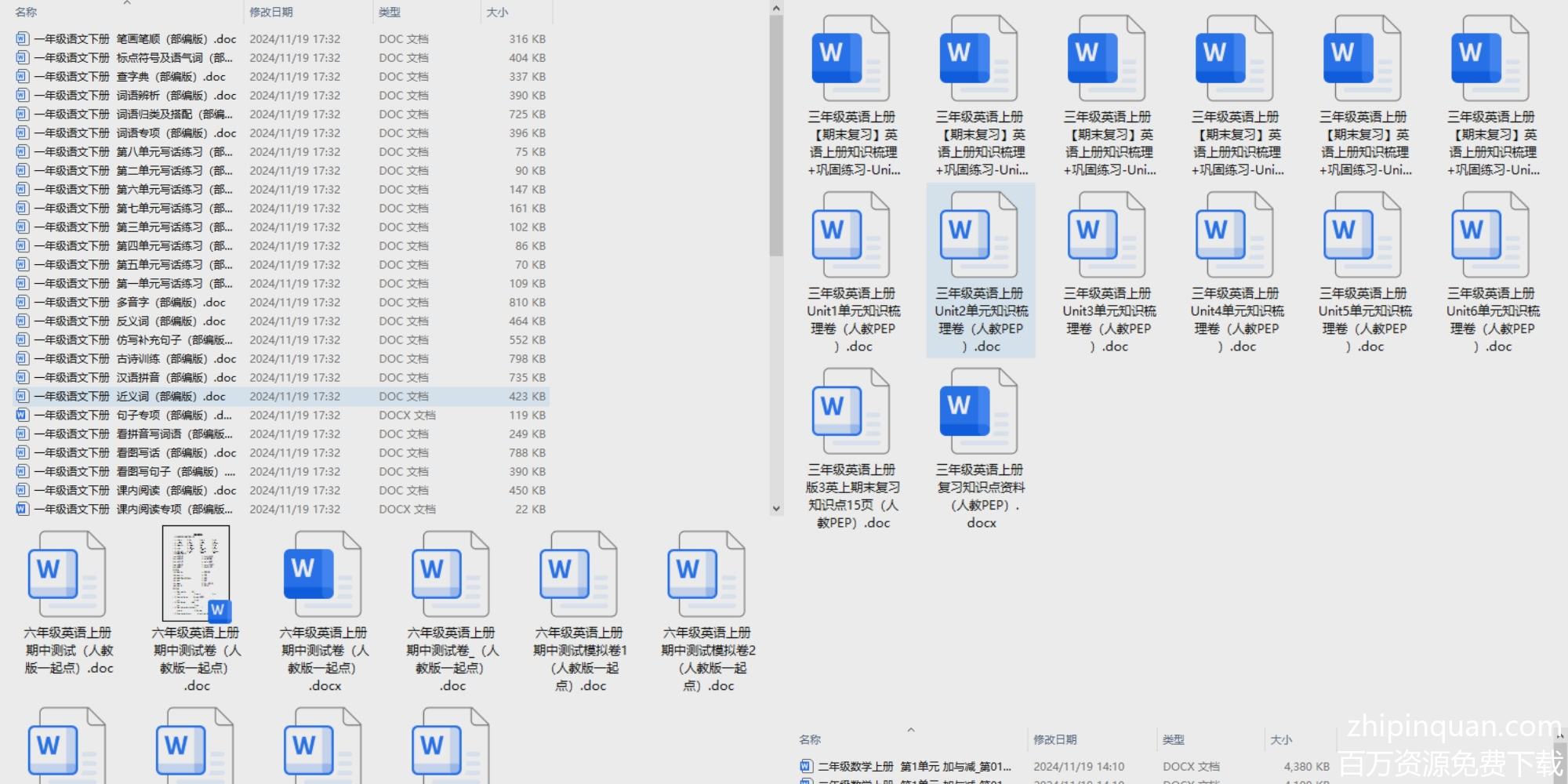Screen dimensions: 1568x784
Task: Select the Unit2单元知识梳理卷 Word document icon
Action: (x=978, y=235)
